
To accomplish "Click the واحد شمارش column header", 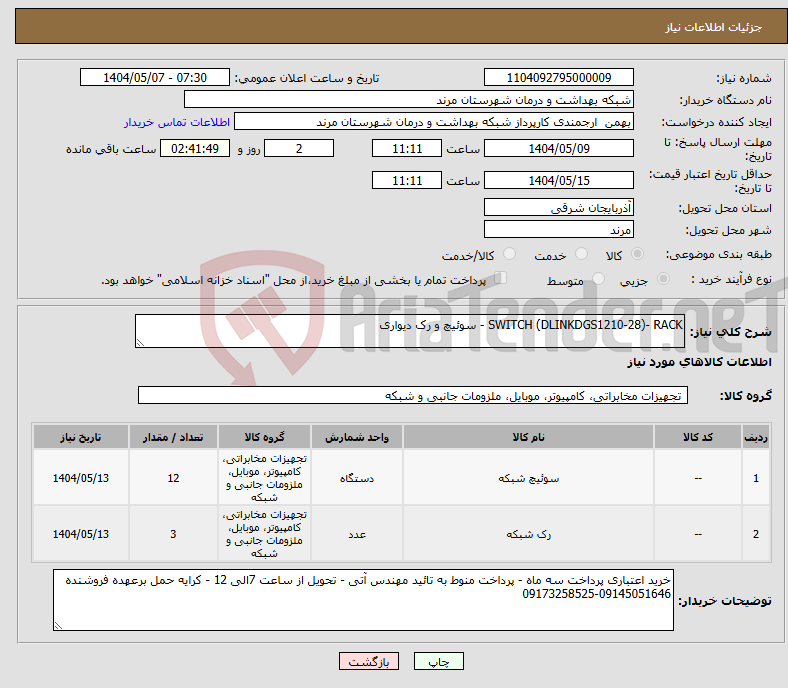I will click(357, 437).
